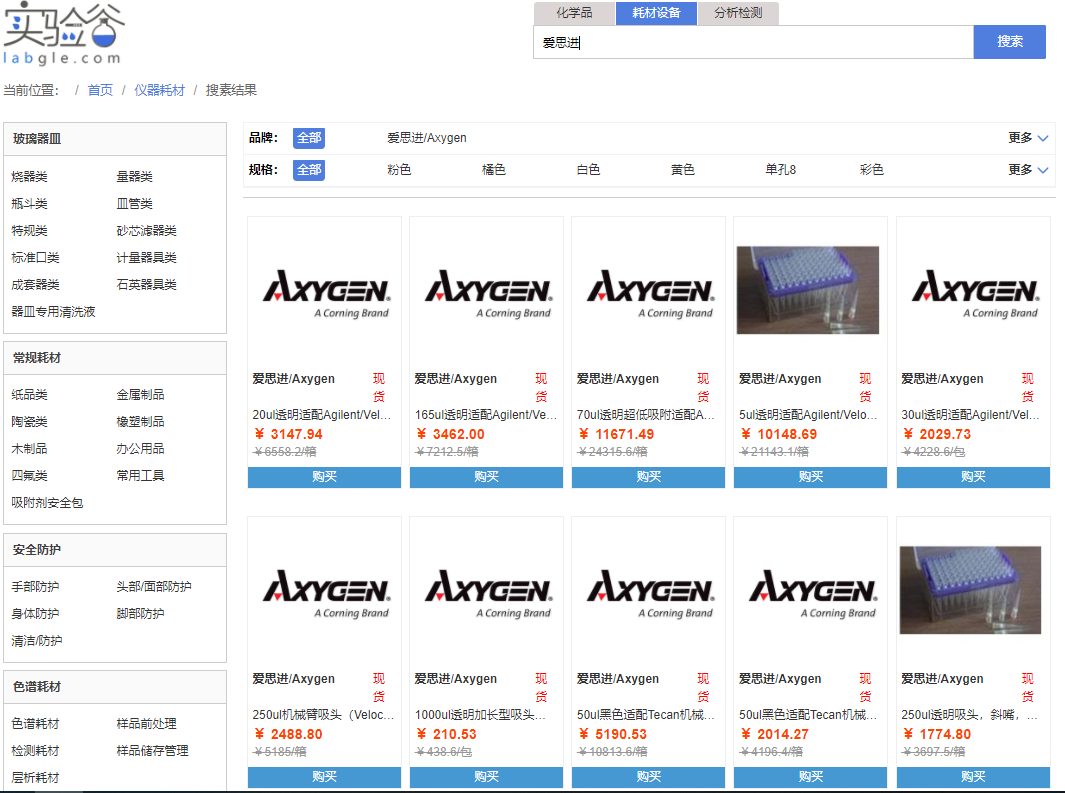Open 手部防护 under 安全防护
This screenshot has height=793, width=1065.
click(x=35, y=587)
